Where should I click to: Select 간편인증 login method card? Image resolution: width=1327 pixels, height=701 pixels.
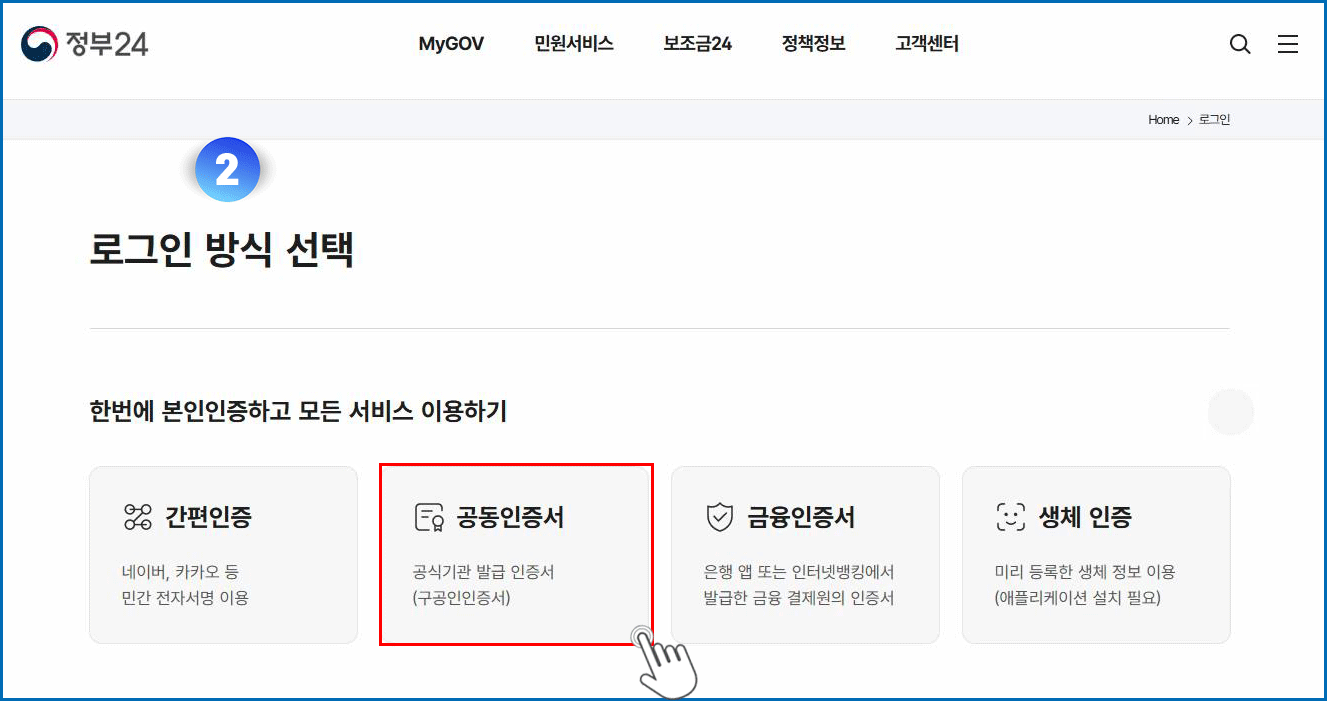click(223, 555)
